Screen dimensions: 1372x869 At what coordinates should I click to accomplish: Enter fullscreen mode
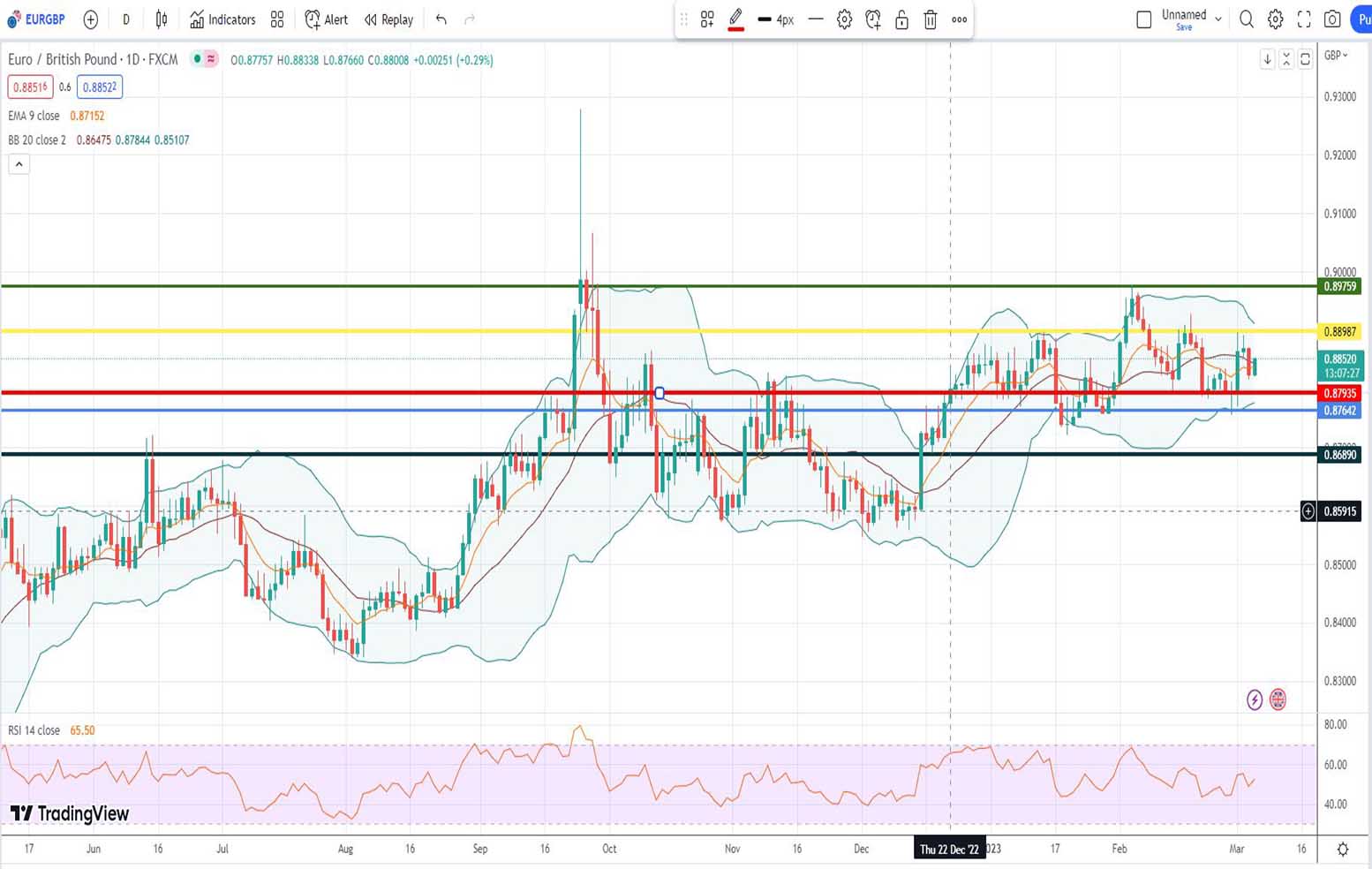(x=1304, y=19)
